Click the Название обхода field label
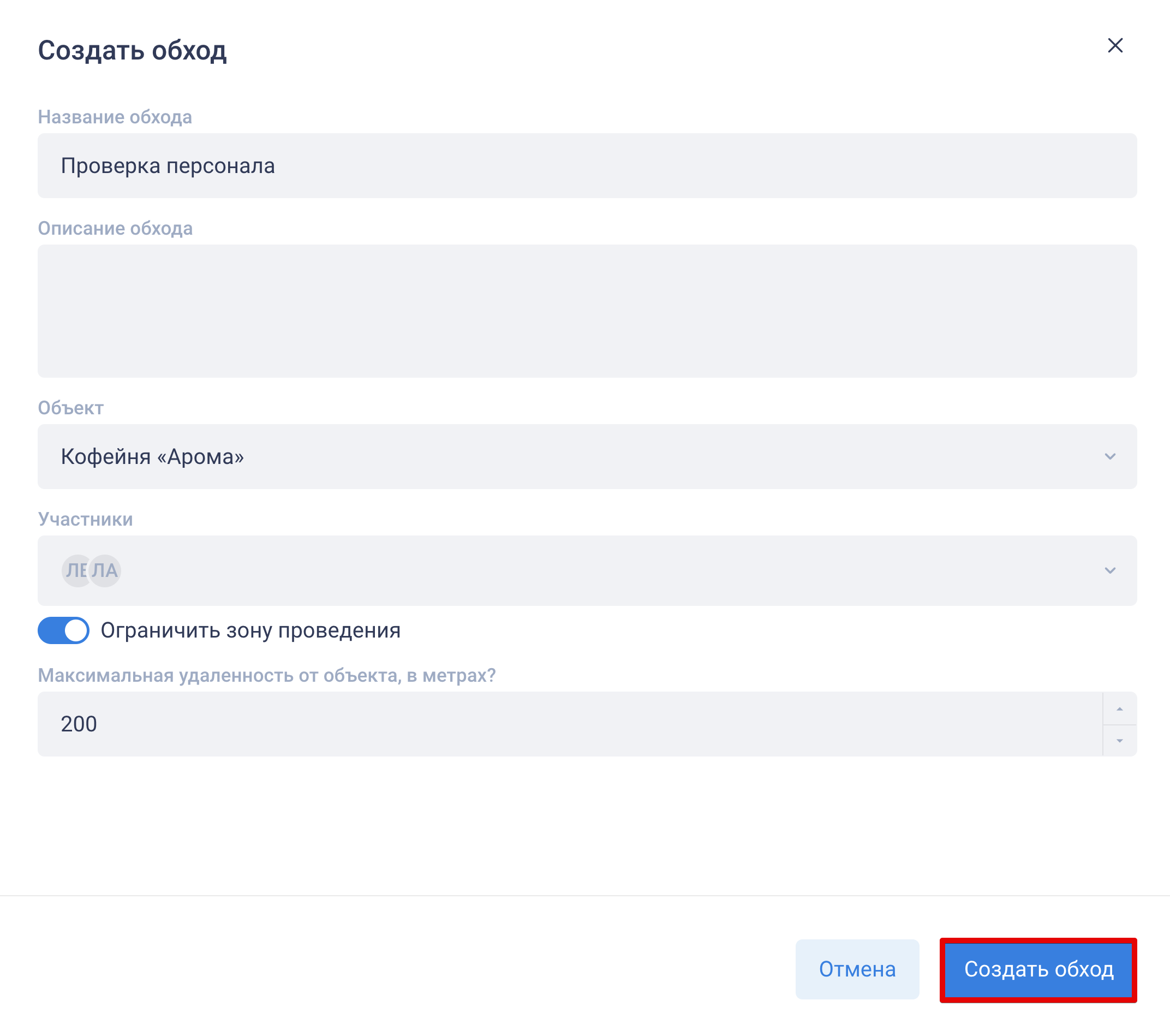Viewport: 1170px width, 1036px height. (115, 117)
